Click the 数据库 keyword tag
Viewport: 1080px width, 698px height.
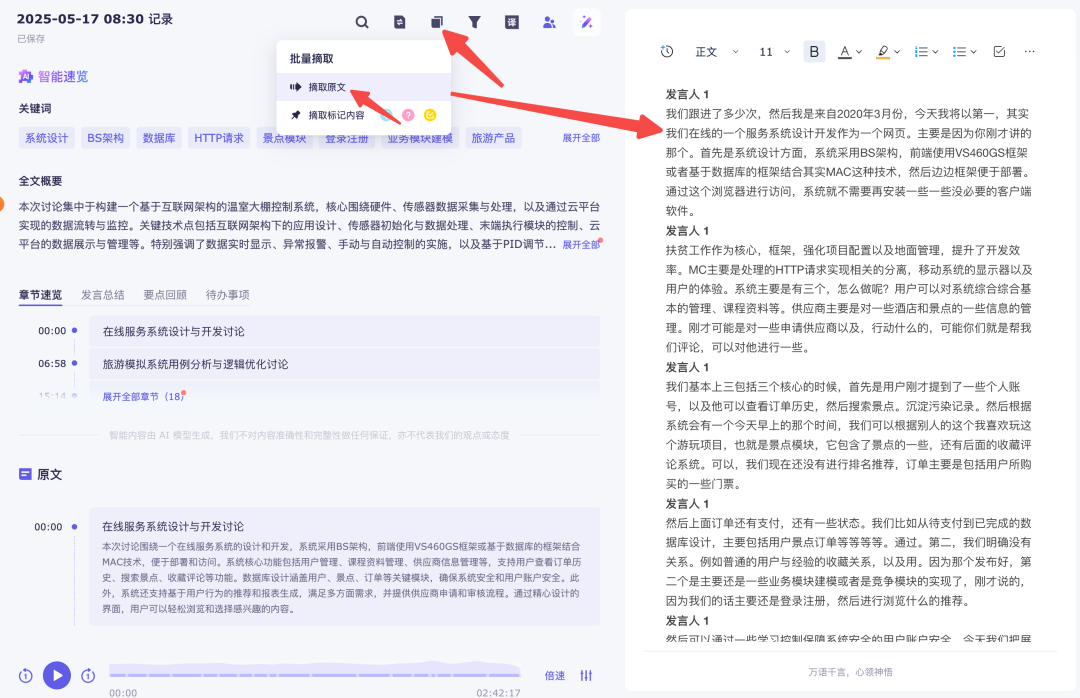(x=159, y=138)
